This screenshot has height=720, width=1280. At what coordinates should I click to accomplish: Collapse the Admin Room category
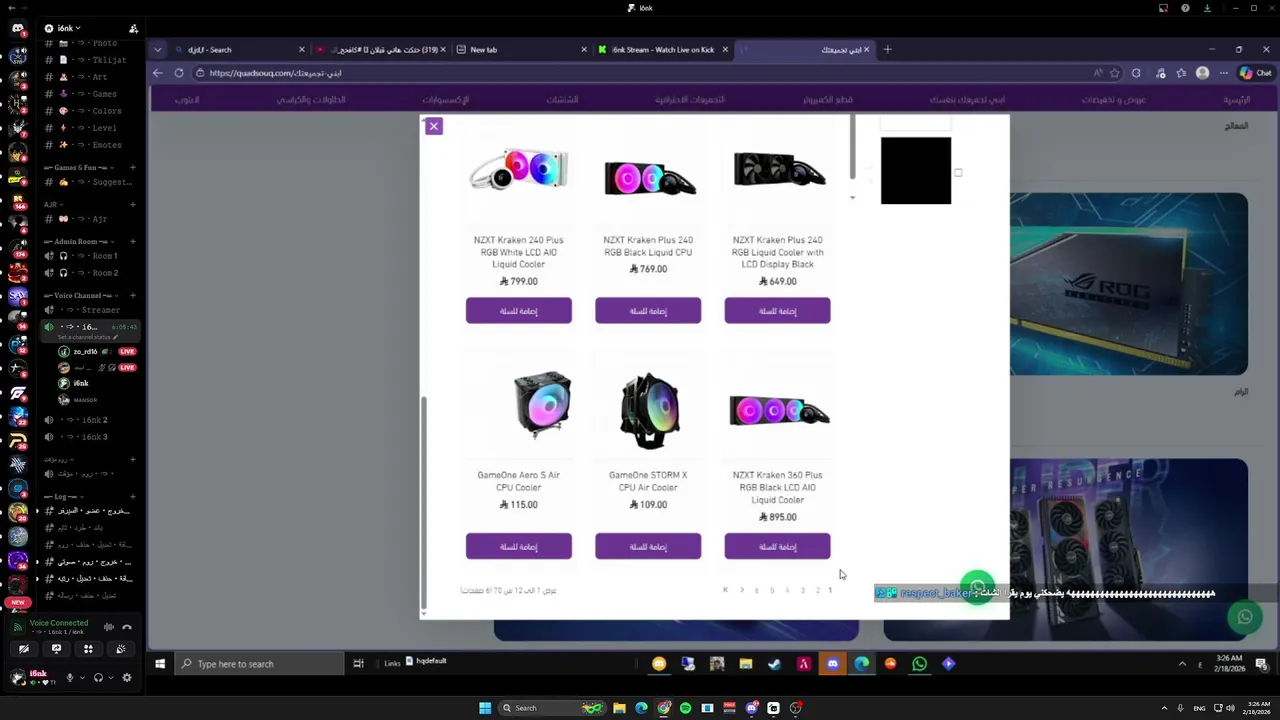point(78,241)
